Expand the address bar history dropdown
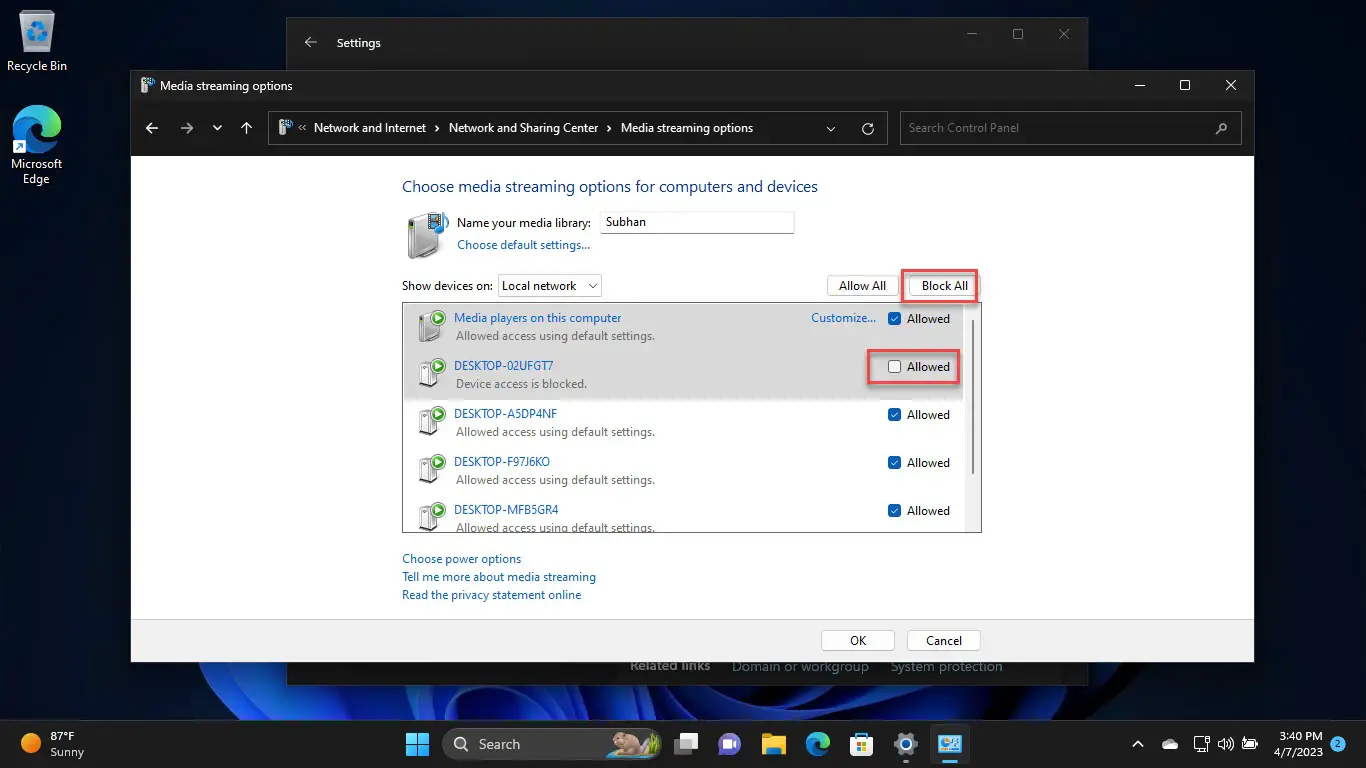The image size is (1366, 768). [x=831, y=128]
